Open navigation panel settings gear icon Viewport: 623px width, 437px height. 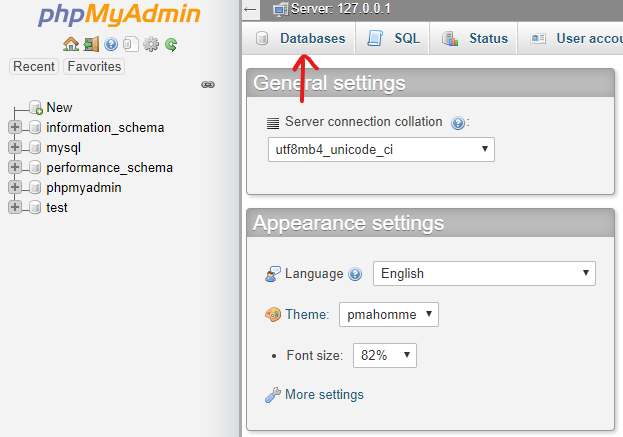click(x=151, y=44)
